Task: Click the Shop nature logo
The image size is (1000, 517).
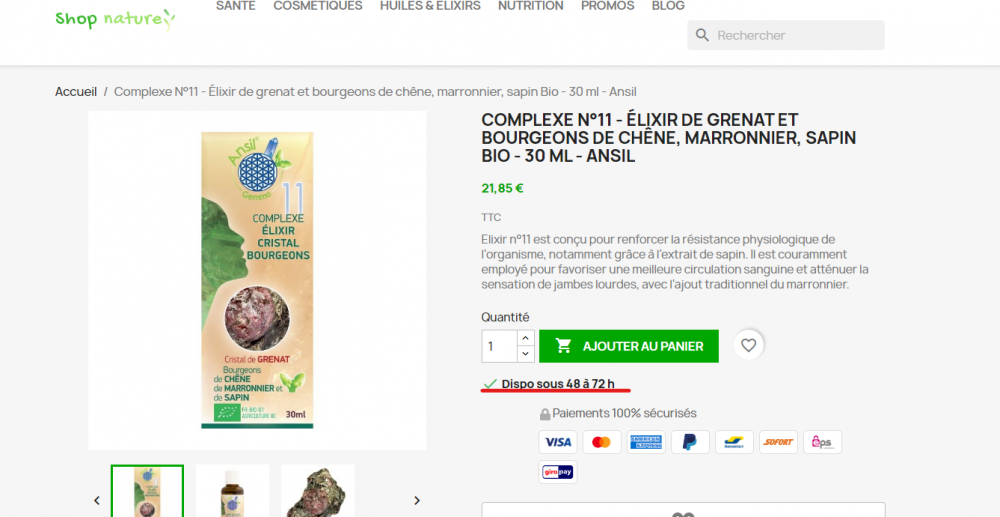Action: point(115,19)
